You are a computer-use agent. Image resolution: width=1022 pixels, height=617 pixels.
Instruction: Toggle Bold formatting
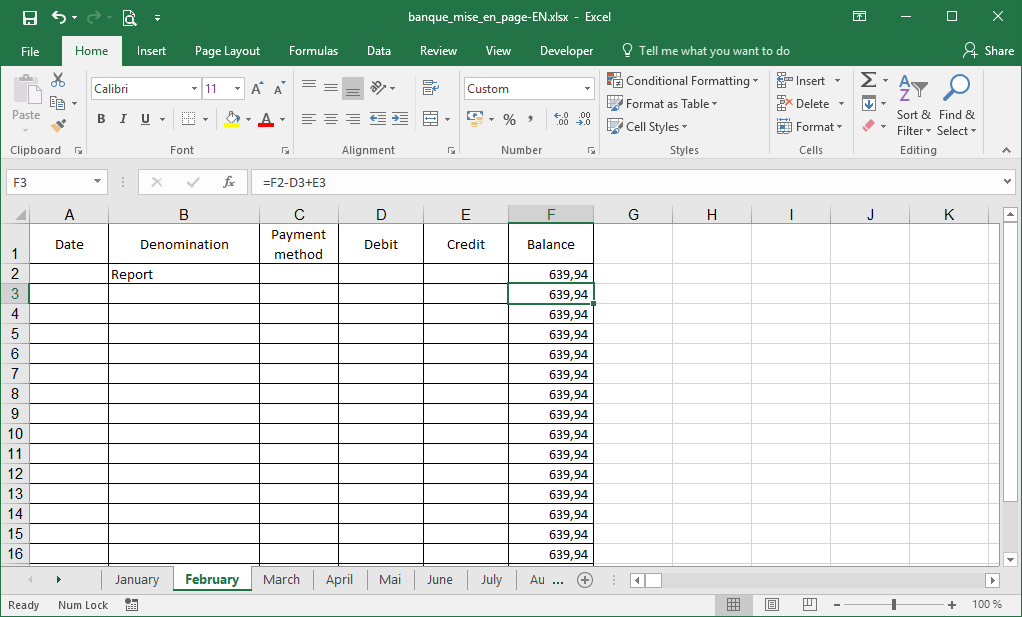pyautogui.click(x=101, y=120)
